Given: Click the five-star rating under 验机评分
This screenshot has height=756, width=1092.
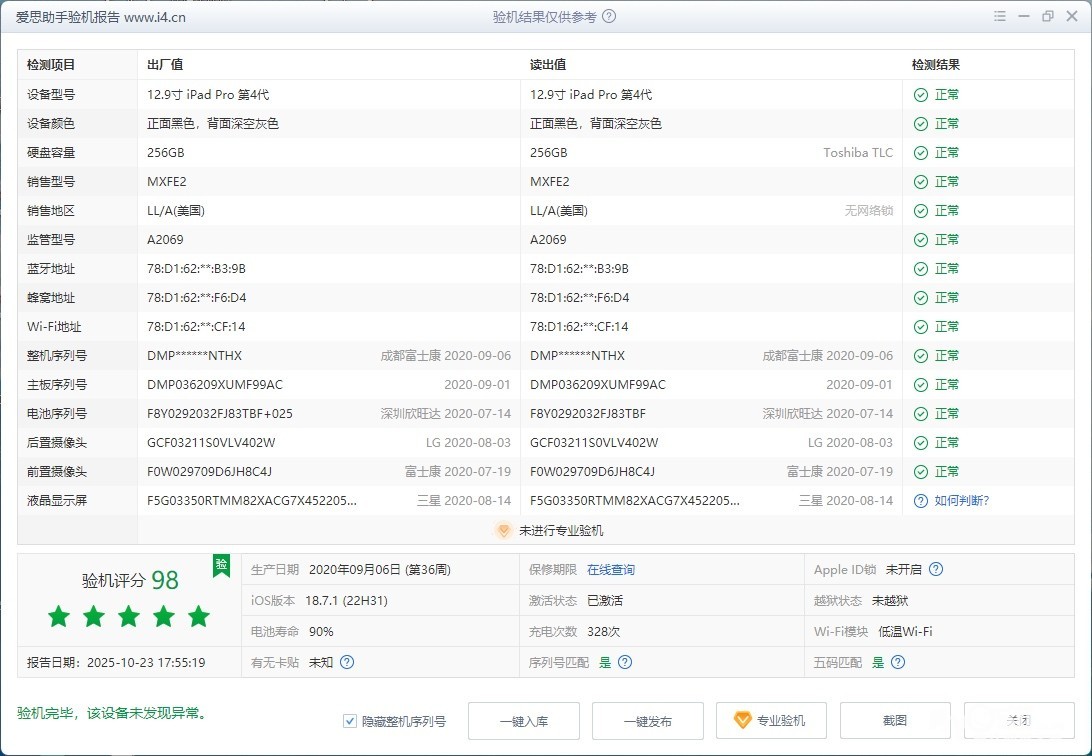Looking at the screenshot, I should click(129, 617).
